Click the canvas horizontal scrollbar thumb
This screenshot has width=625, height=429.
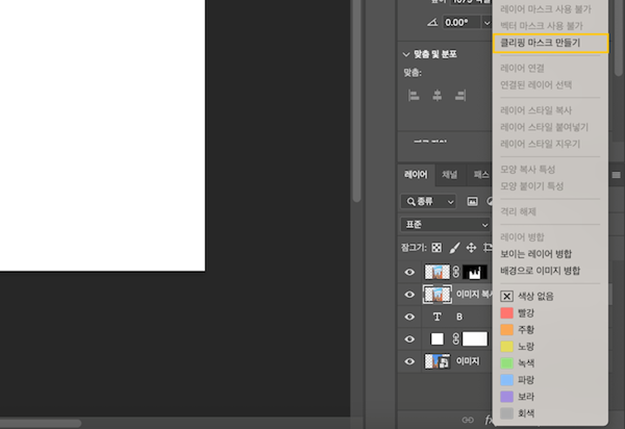[x=41, y=423]
